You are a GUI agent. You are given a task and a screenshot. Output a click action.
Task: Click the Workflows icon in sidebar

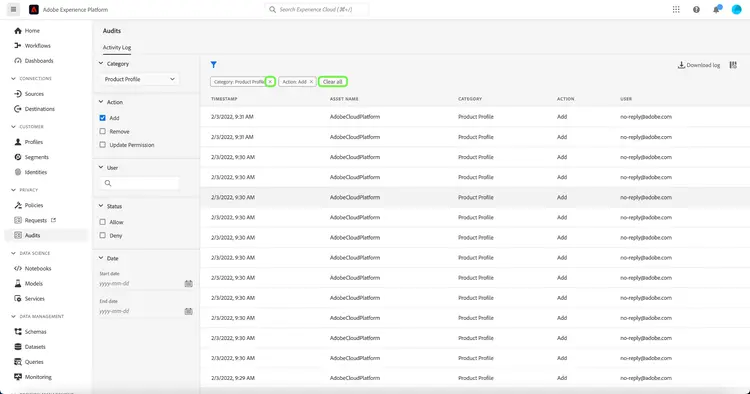coord(18,45)
